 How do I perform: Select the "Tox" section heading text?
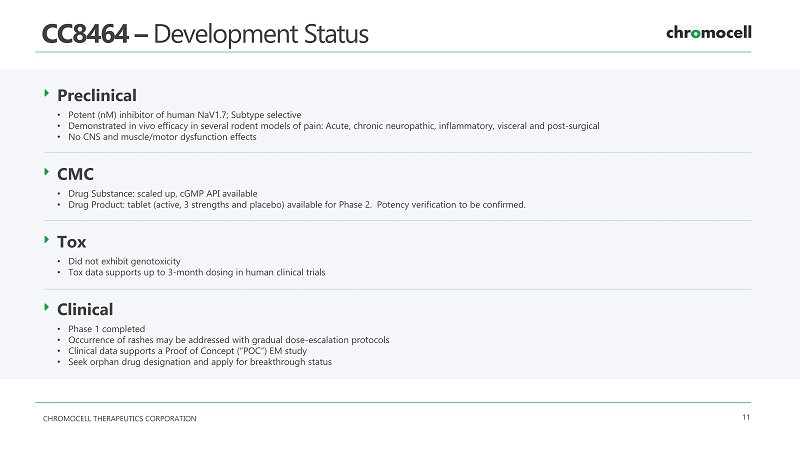72,242
